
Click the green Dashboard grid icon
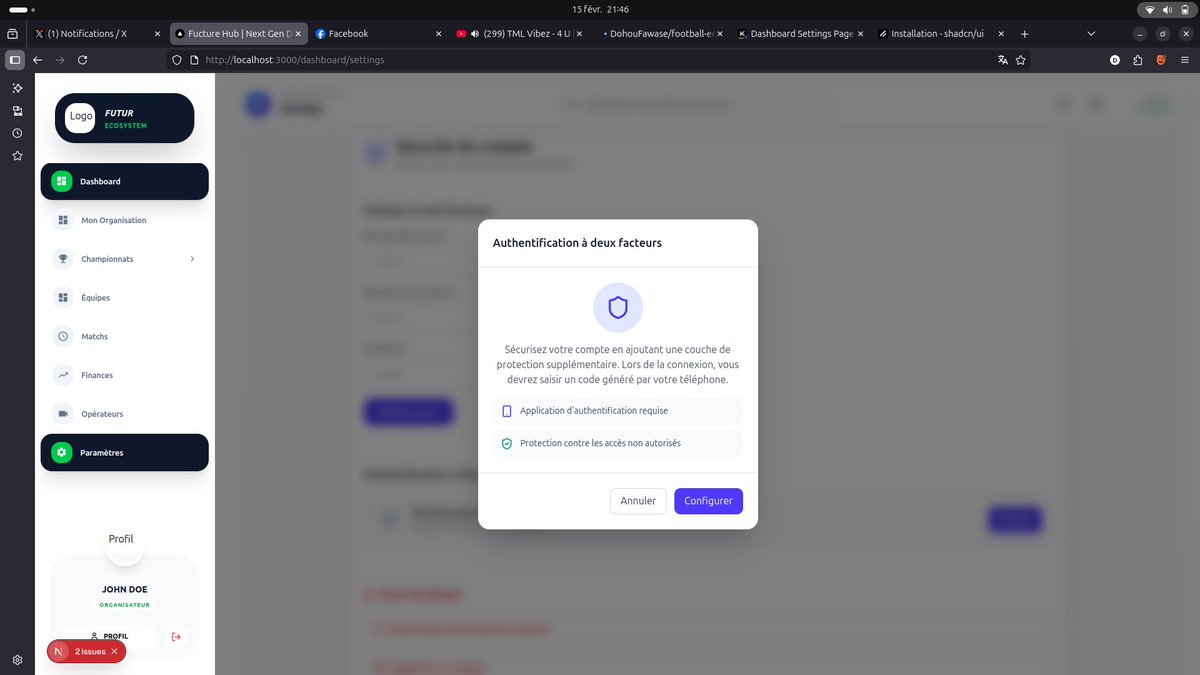62,181
